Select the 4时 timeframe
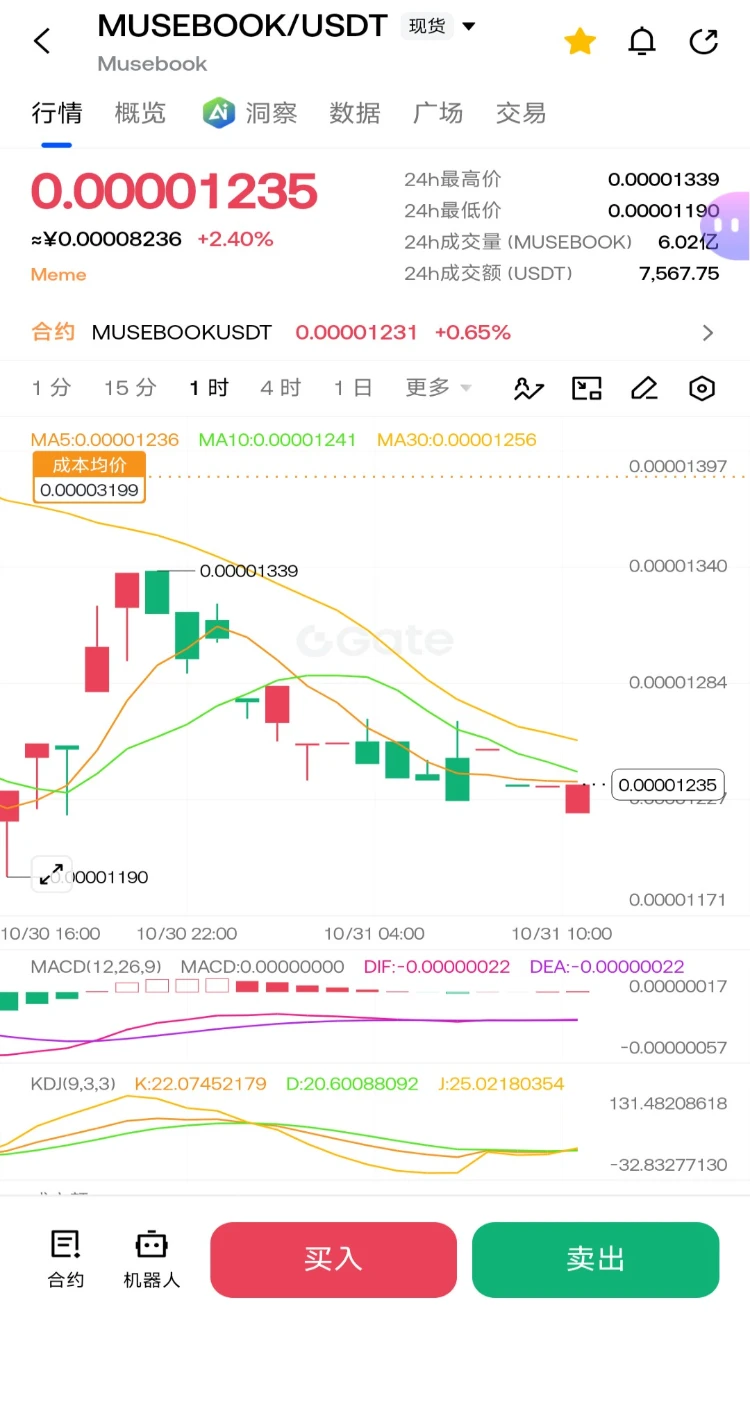The height and width of the screenshot is (1407, 750). [281, 388]
